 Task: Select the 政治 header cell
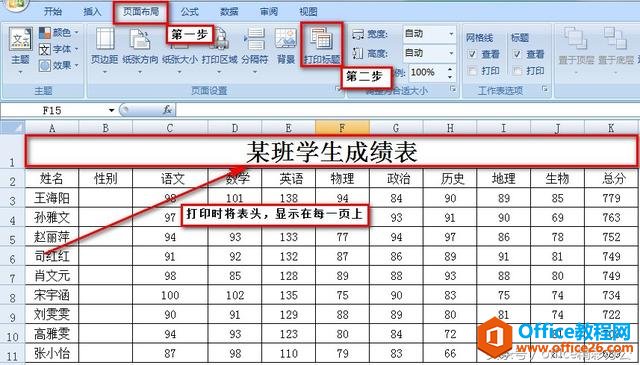coord(396,178)
